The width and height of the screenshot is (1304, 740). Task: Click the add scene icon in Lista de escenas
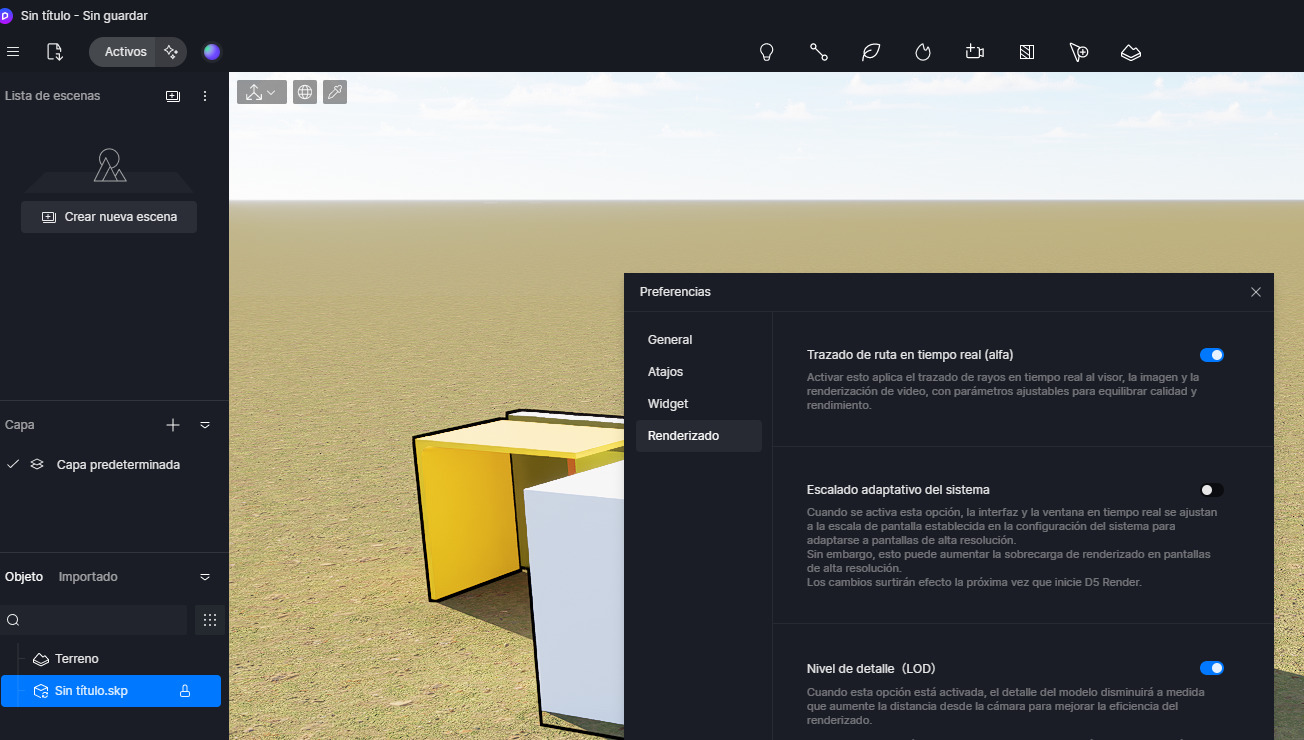pyautogui.click(x=173, y=96)
